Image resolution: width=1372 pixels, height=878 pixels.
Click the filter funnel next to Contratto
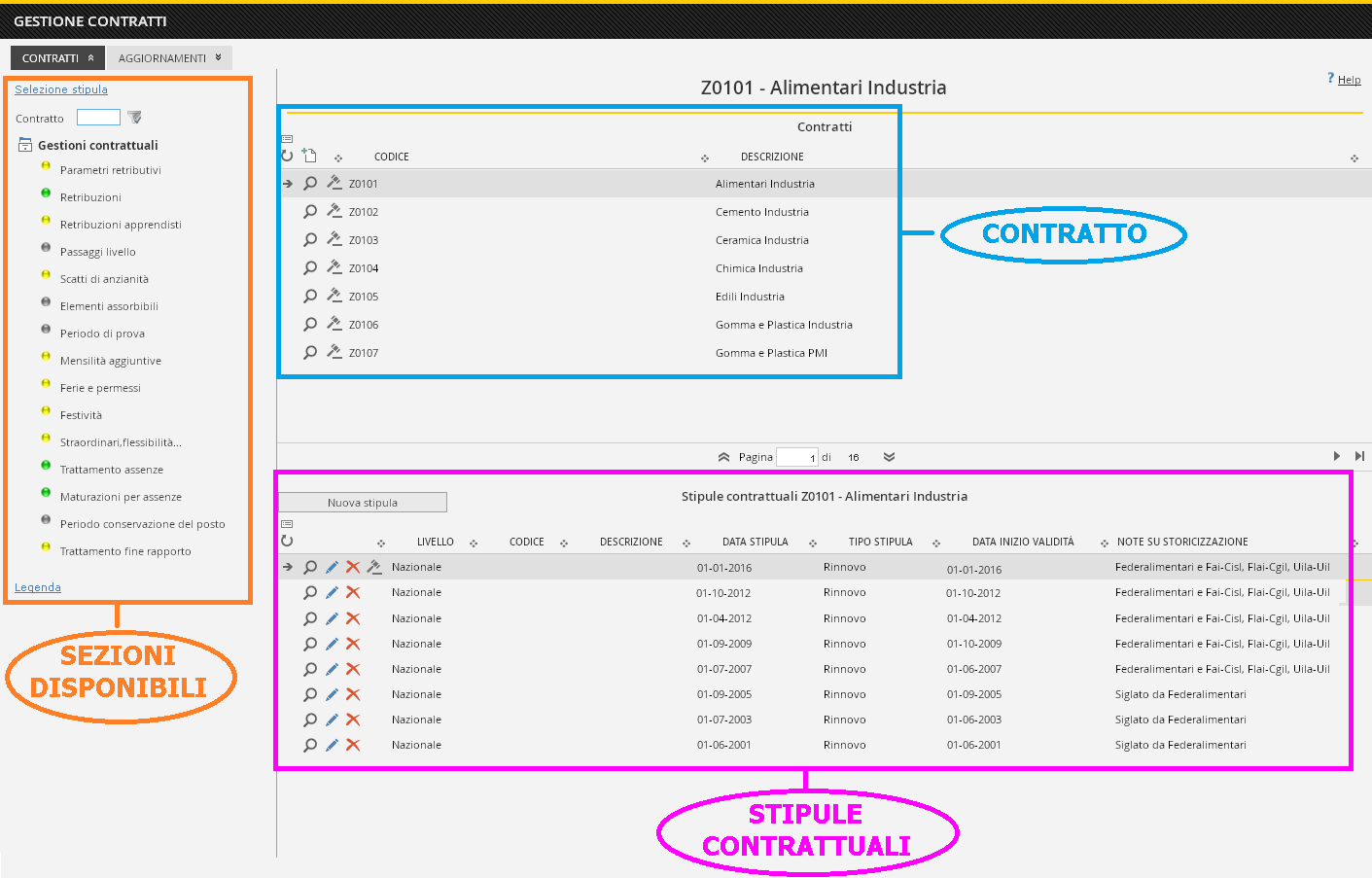pyautogui.click(x=135, y=118)
